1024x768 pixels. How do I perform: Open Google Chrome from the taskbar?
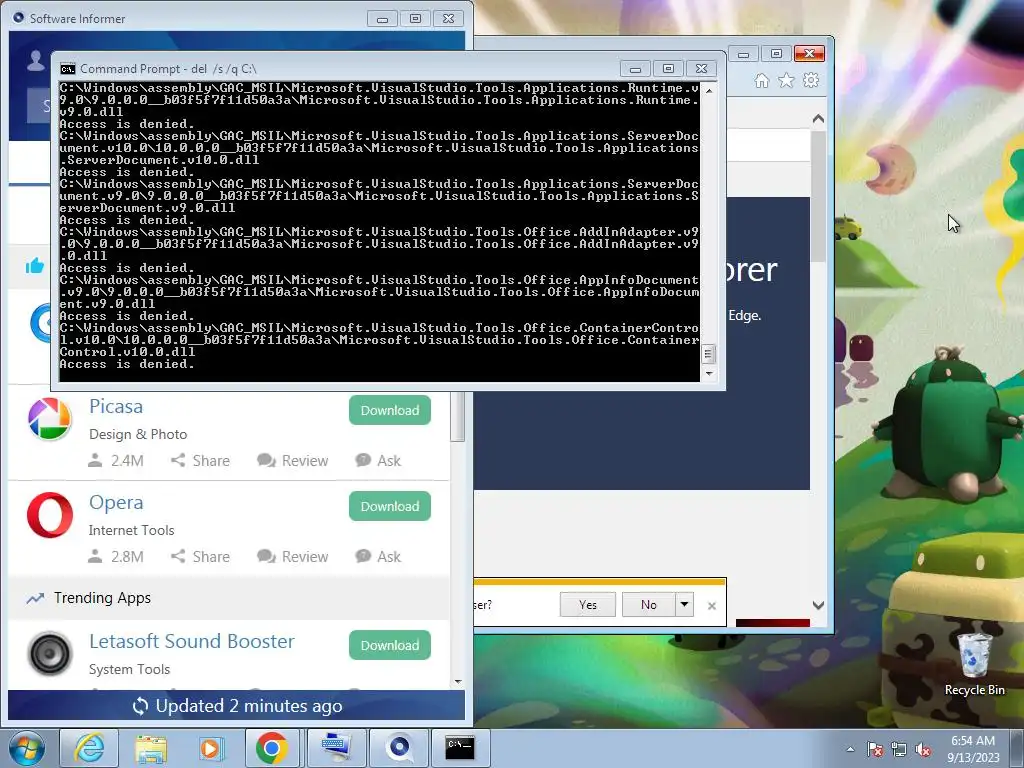(x=273, y=748)
